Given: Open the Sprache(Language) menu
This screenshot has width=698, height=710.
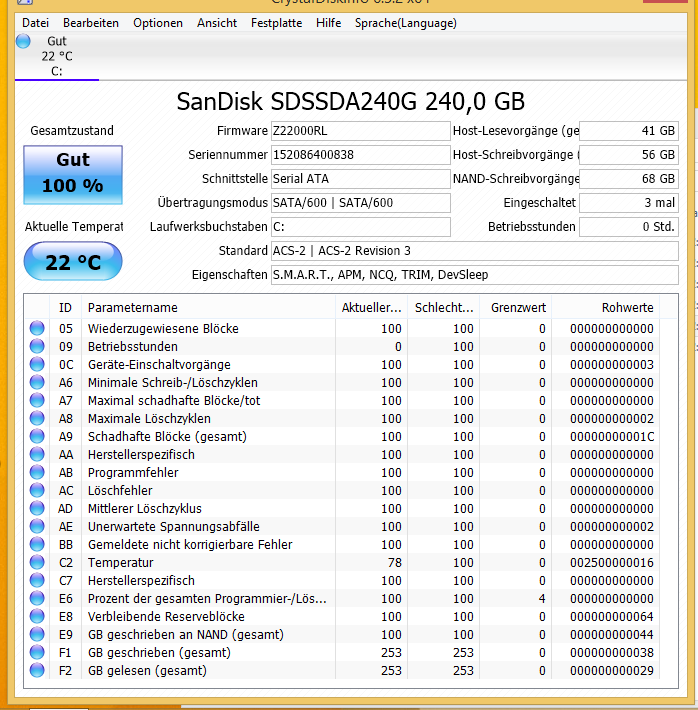Looking at the screenshot, I should (x=405, y=23).
